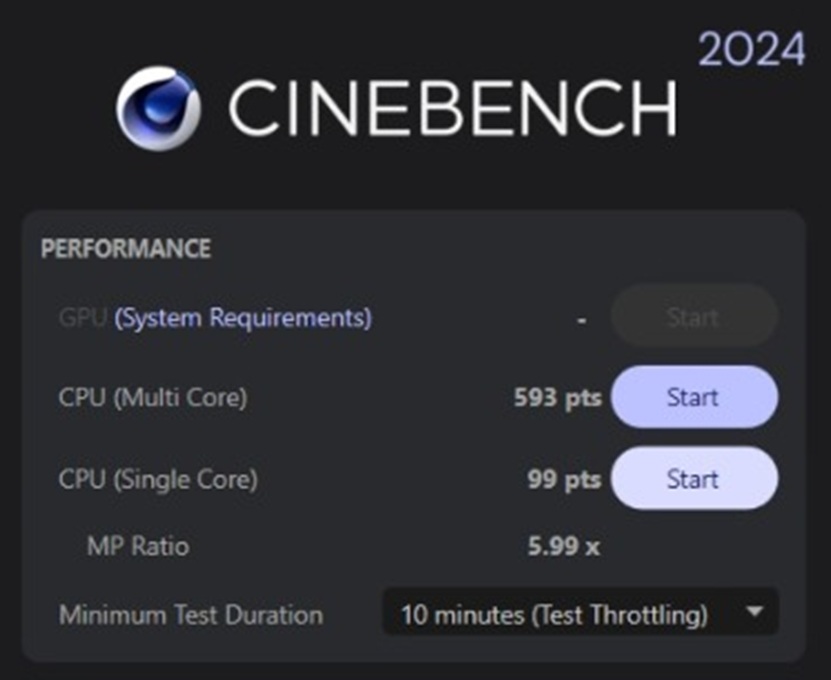This screenshot has height=680, width=831.
Task: Click the greyed-out GPU Start button
Action: point(694,316)
